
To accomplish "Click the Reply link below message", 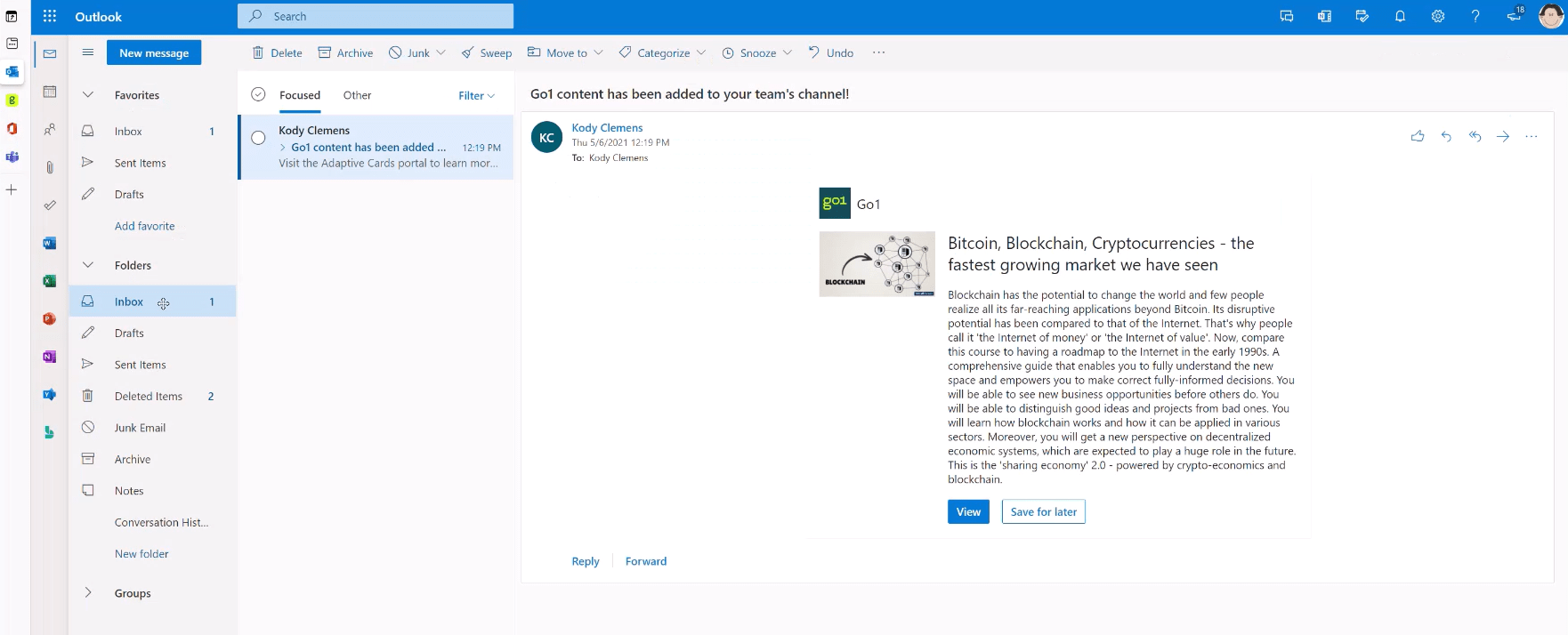I will (586, 561).
